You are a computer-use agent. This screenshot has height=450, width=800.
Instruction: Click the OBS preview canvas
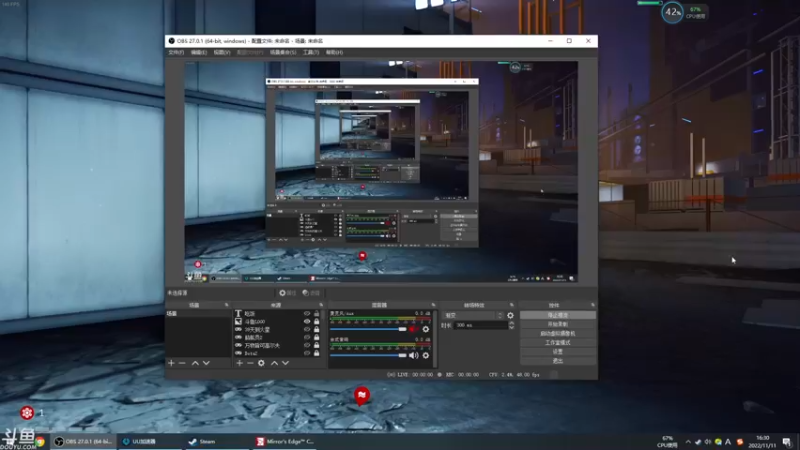click(x=381, y=171)
